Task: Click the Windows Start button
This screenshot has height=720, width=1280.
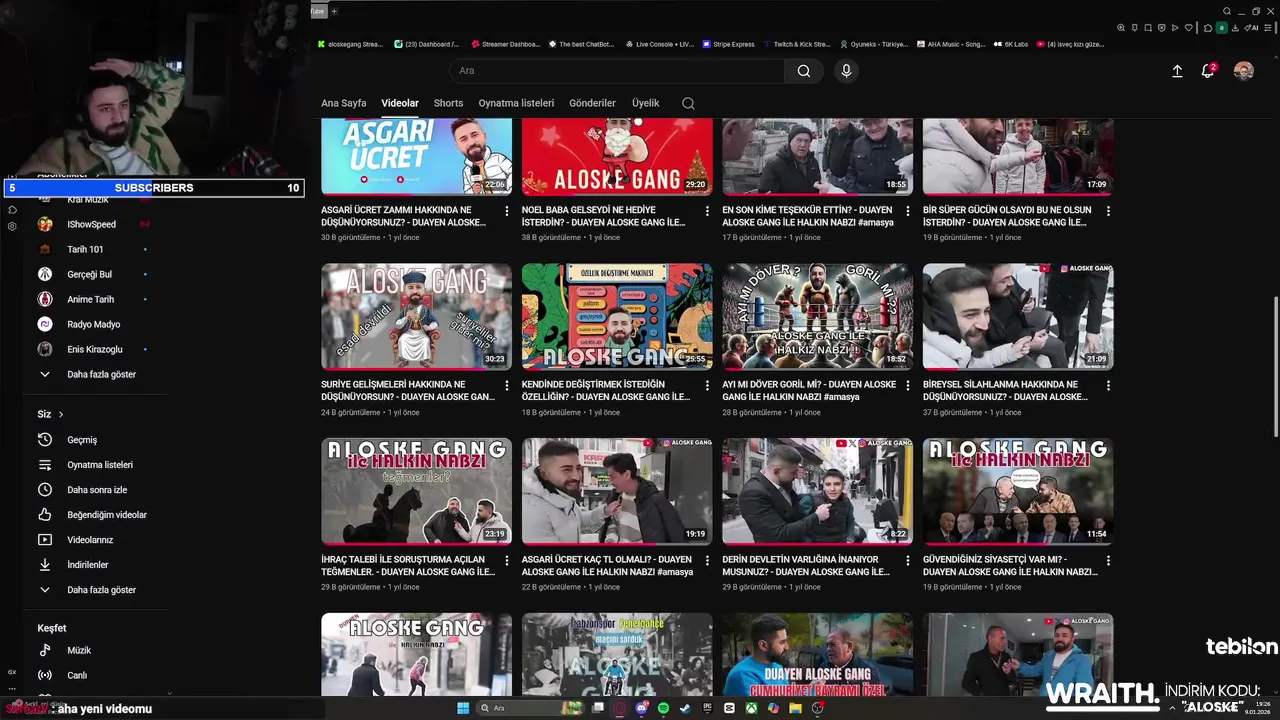Action: [x=463, y=708]
